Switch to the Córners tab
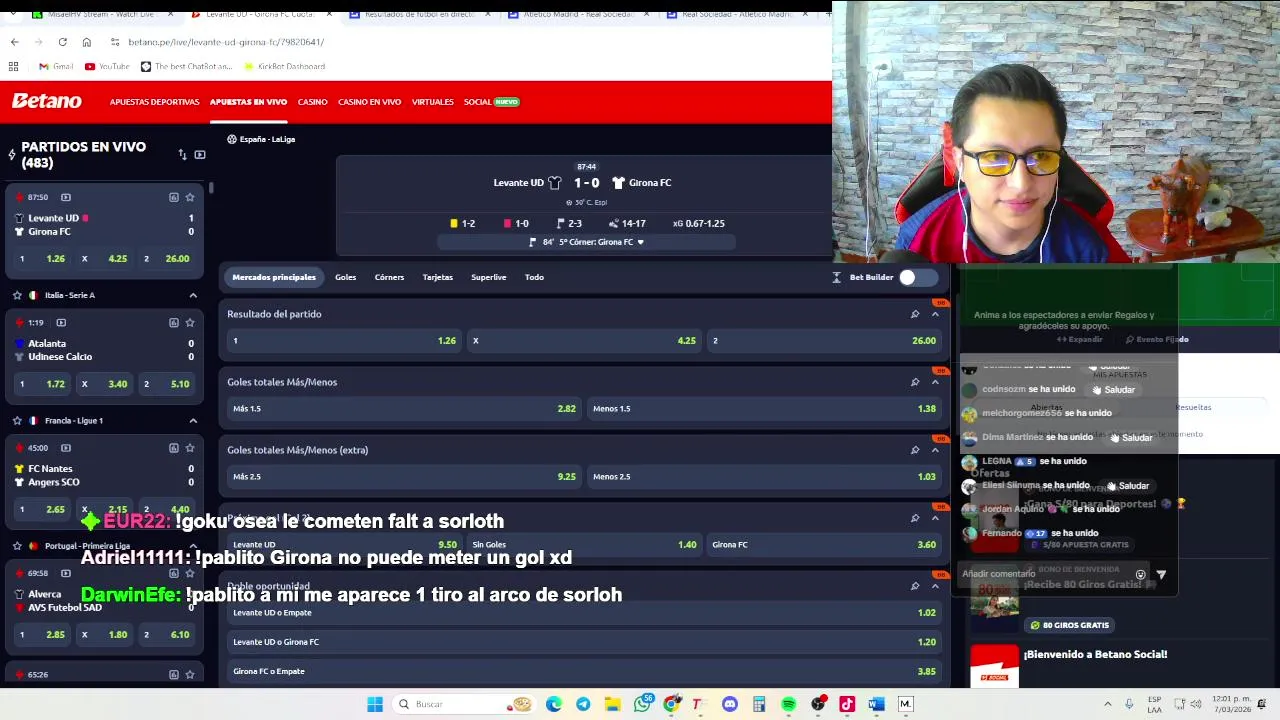Image resolution: width=1280 pixels, height=720 pixels. point(389,277)
